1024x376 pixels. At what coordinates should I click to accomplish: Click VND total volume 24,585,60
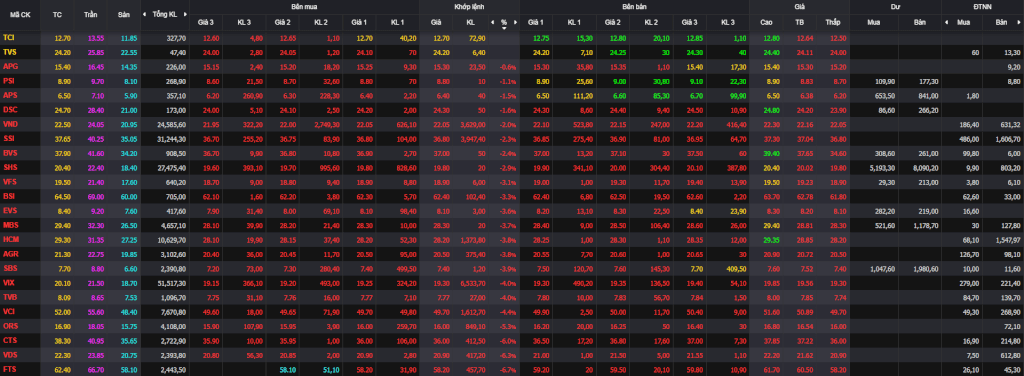point(172,124)
